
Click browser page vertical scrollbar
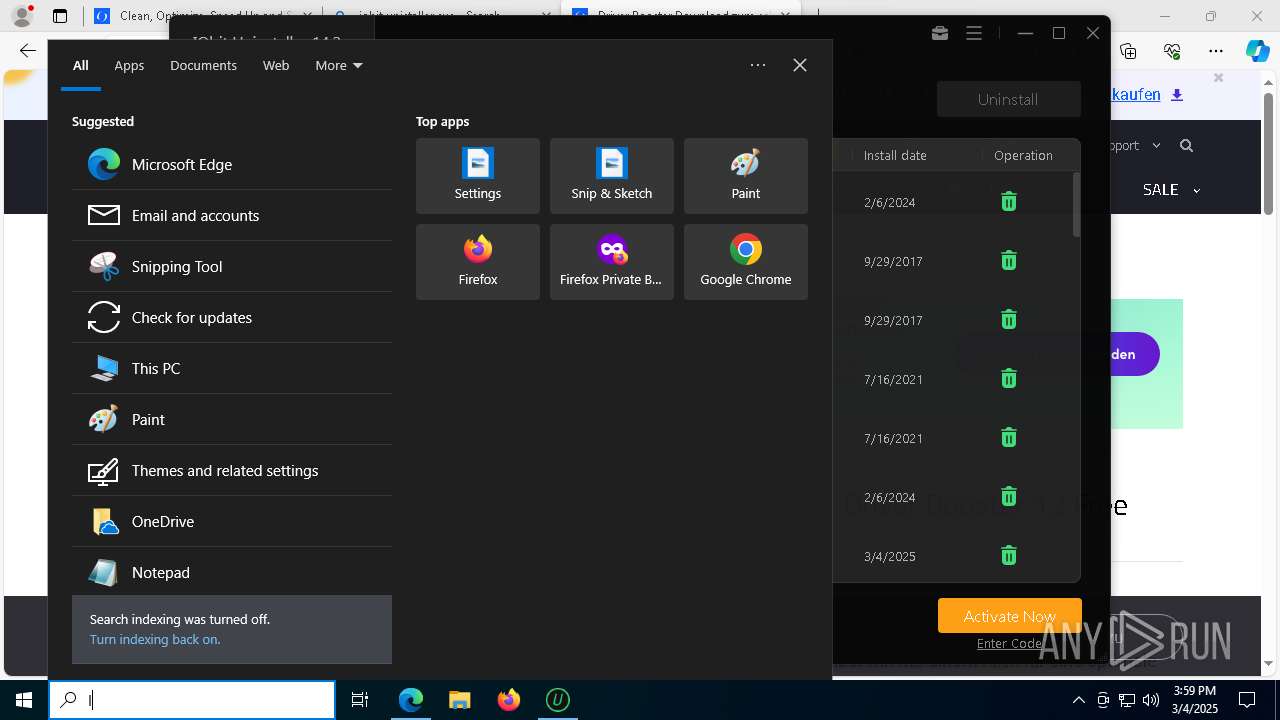(1268, 155)
